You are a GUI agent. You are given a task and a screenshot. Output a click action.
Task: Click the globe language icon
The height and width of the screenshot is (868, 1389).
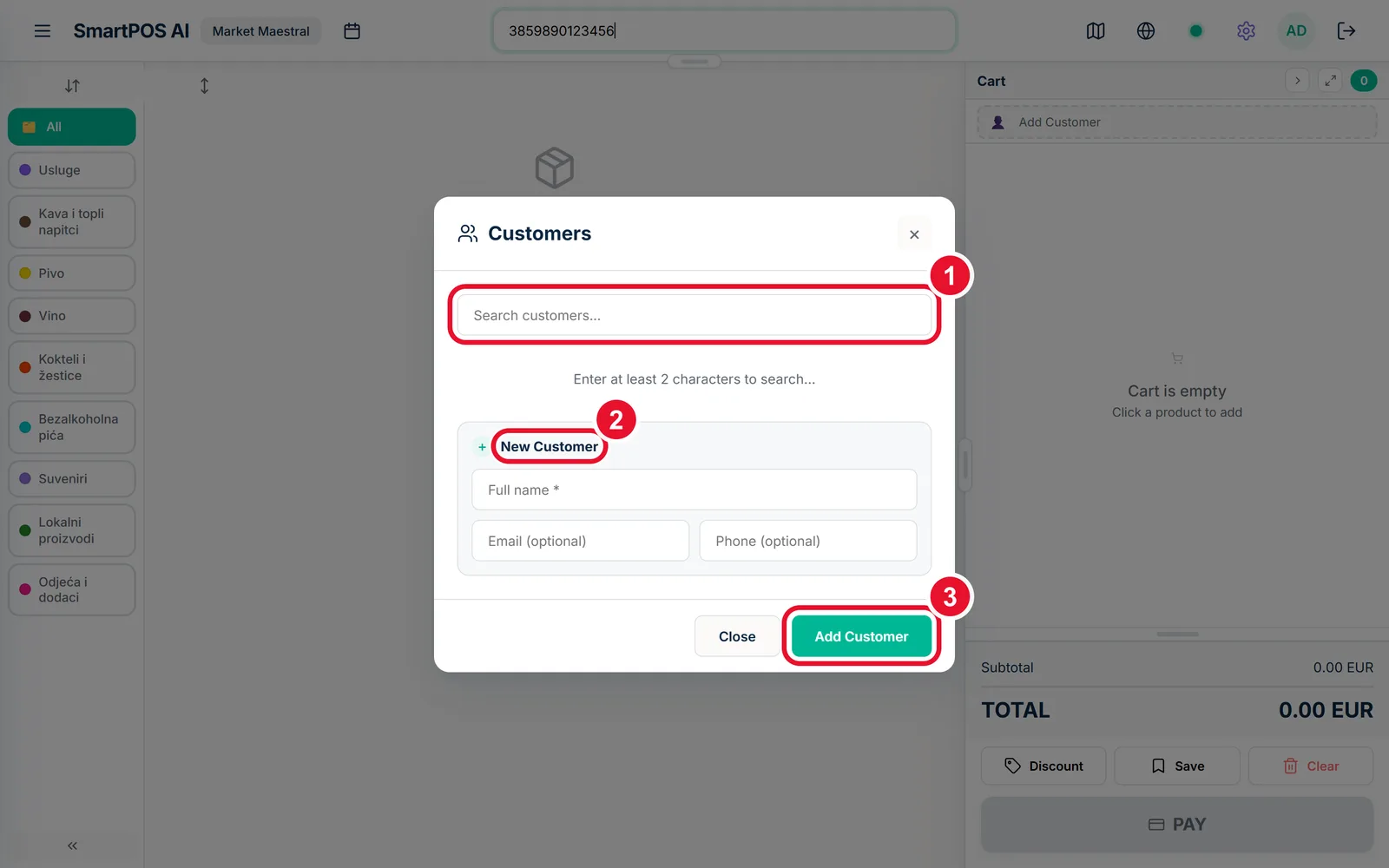[1146, 31]
